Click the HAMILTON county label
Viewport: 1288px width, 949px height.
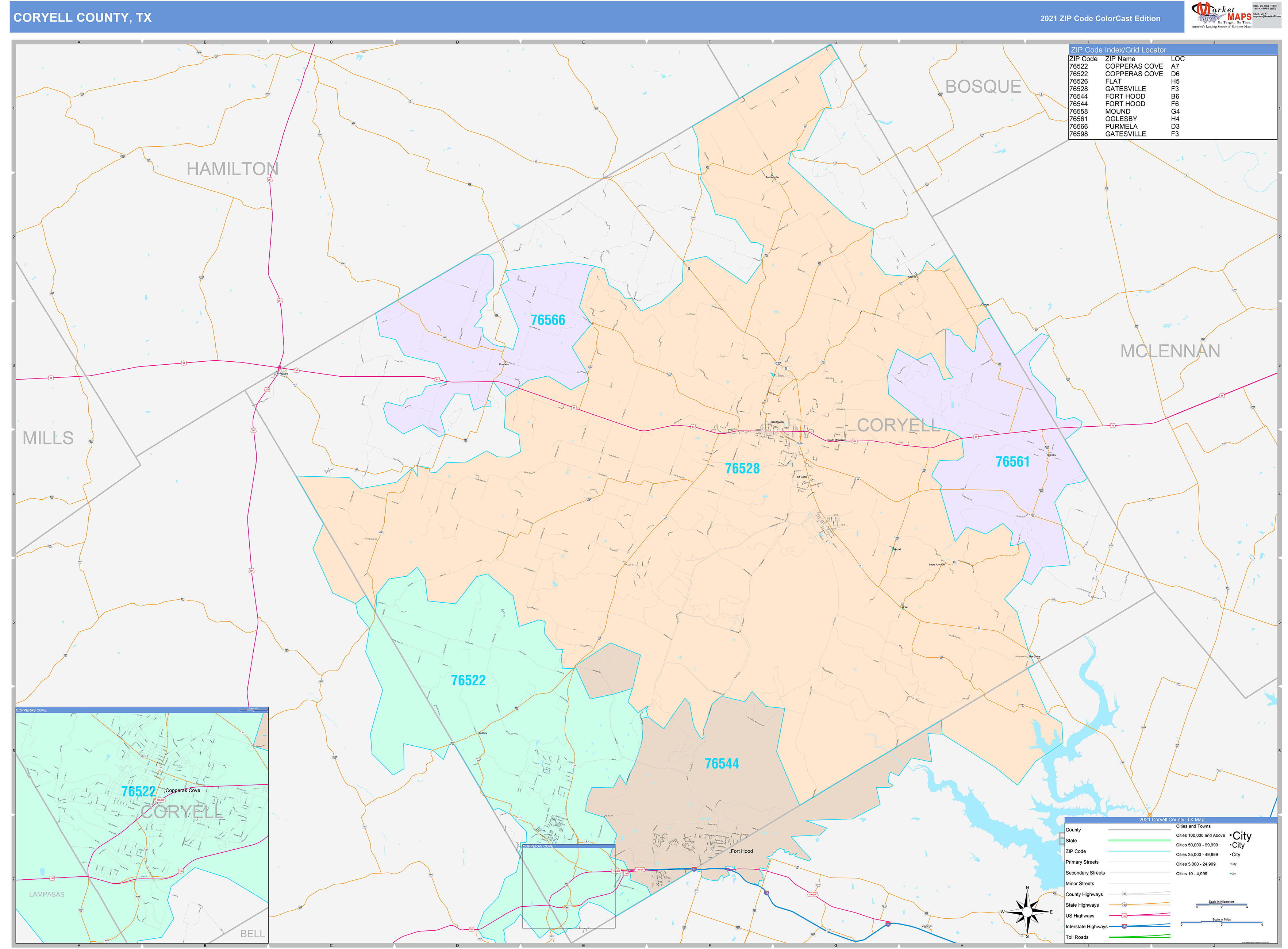click(232, 169)
